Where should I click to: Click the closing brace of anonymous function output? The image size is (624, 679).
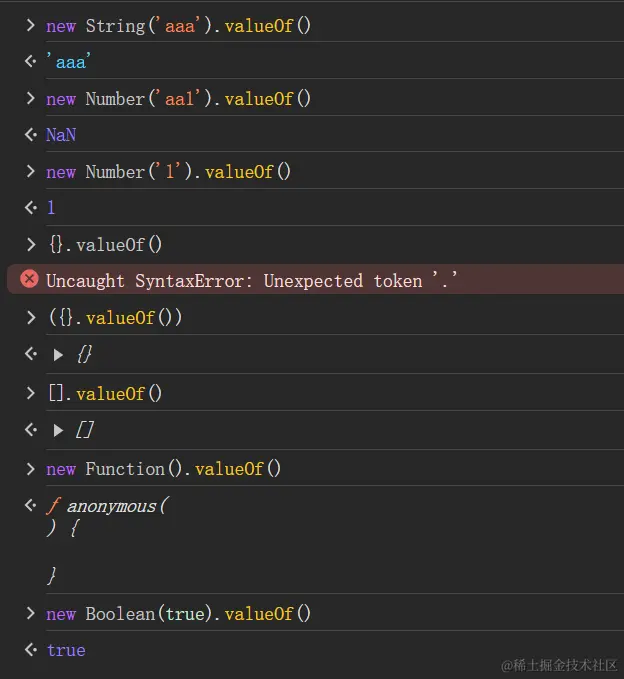coord(52,576)
